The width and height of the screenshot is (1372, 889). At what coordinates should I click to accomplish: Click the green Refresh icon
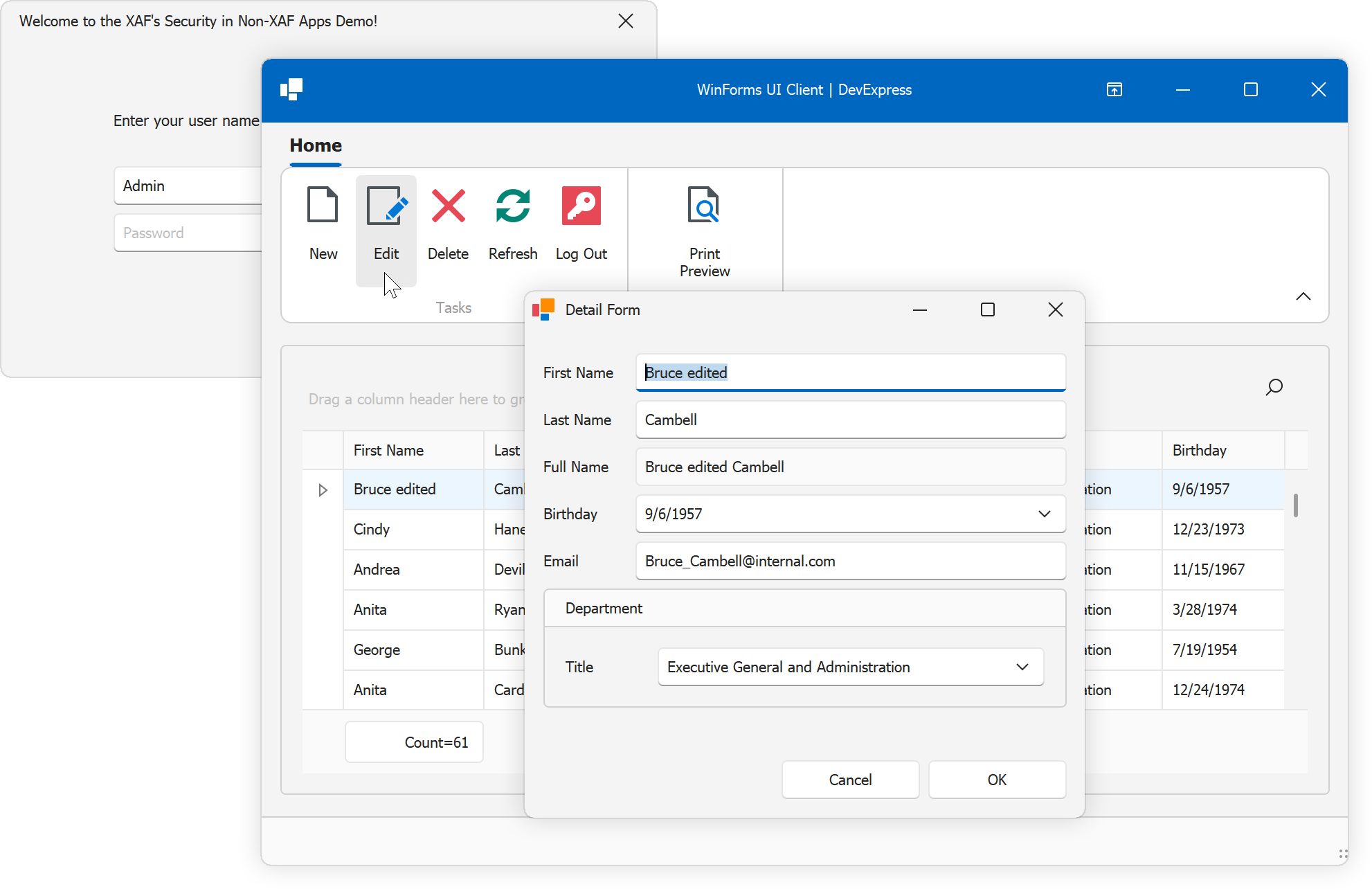(512, 206)
